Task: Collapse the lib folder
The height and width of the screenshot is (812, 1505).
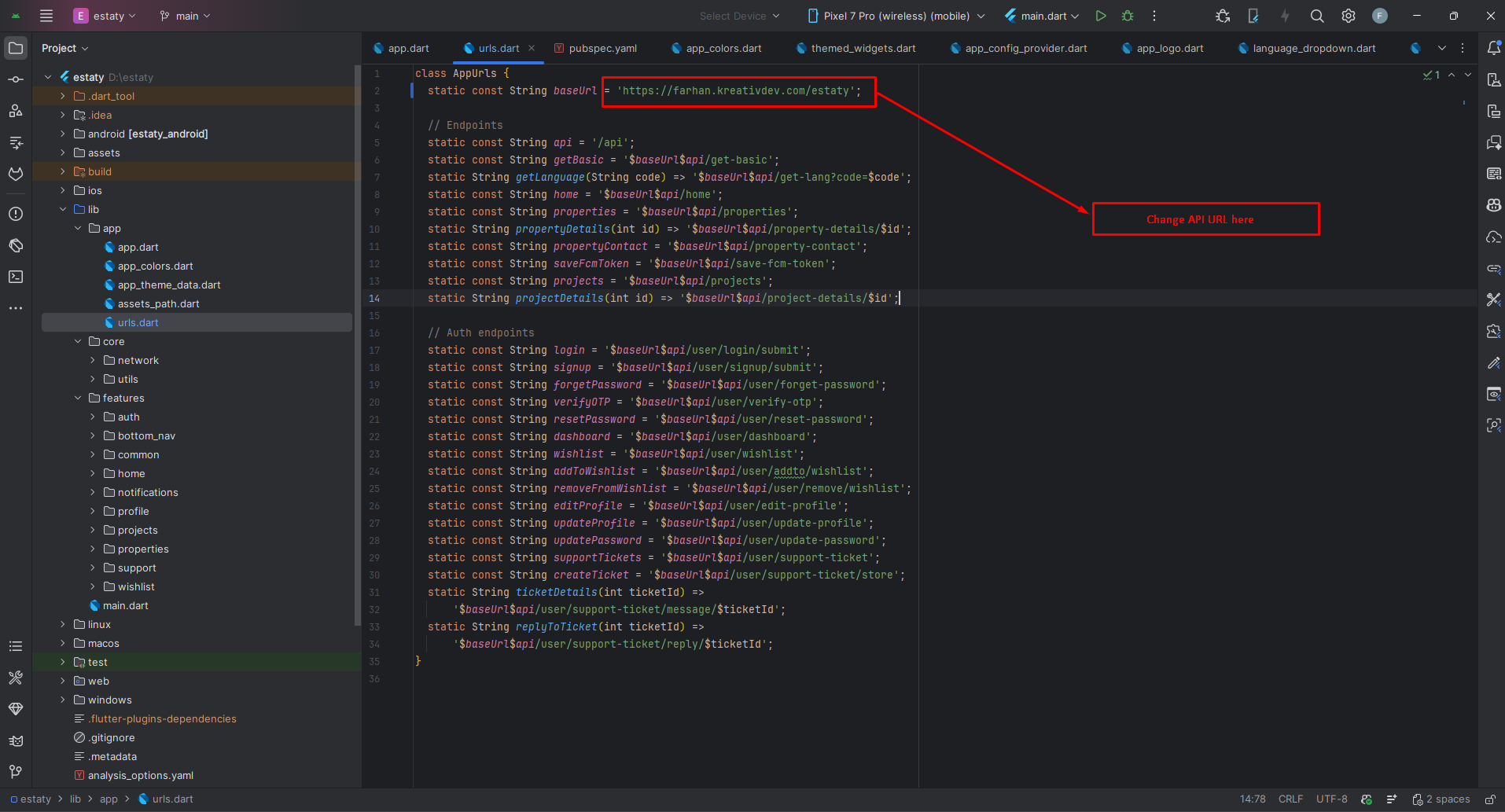Action: click(x=63, y=209)
